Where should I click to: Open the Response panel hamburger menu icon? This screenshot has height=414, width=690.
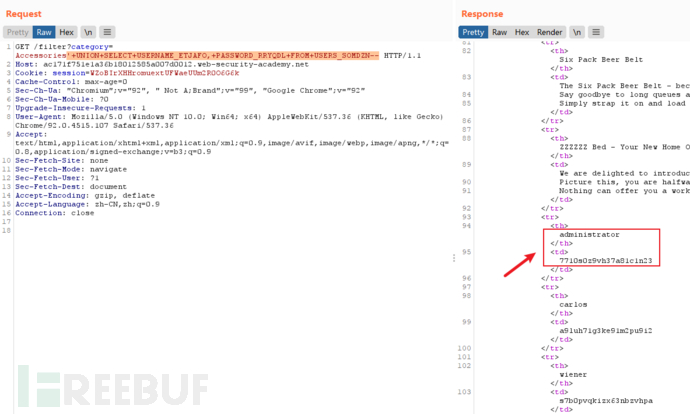[596, 32]
